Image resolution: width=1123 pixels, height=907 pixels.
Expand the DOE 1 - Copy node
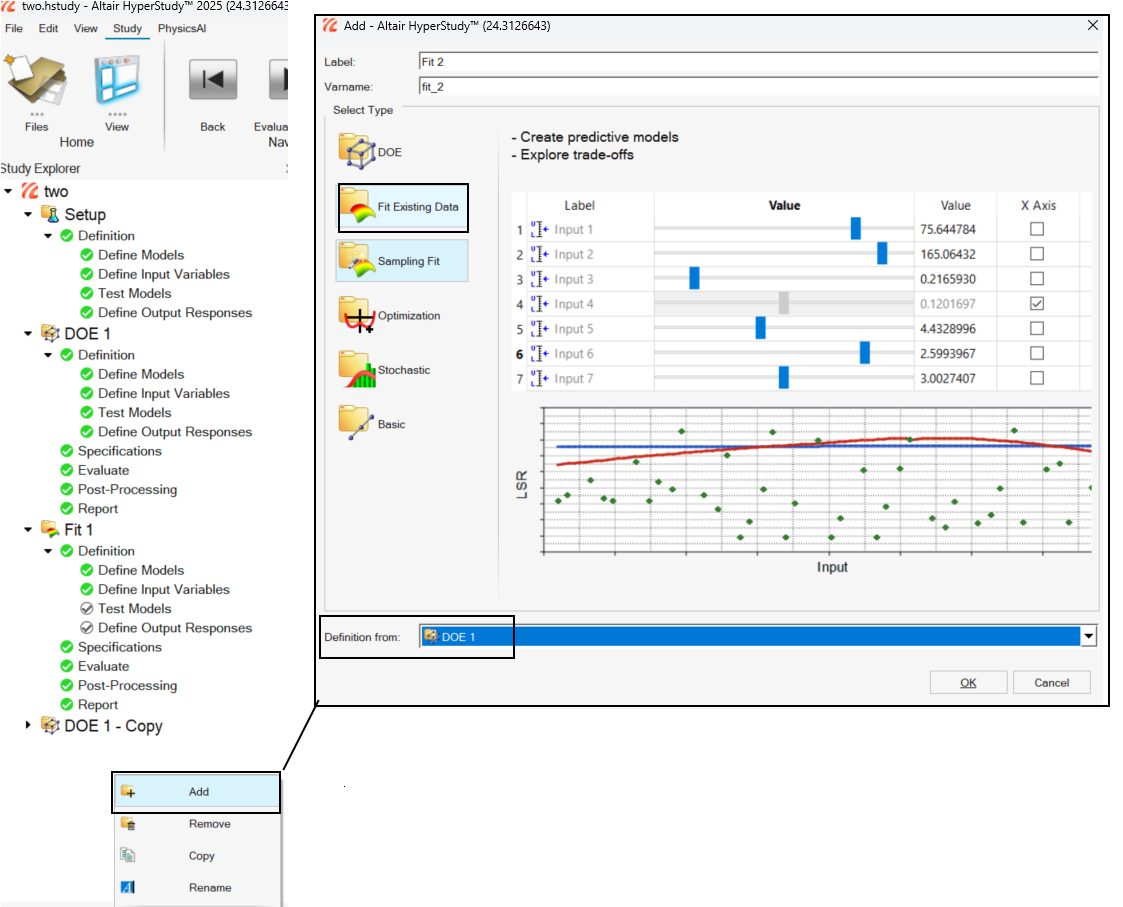click(28, 725)
